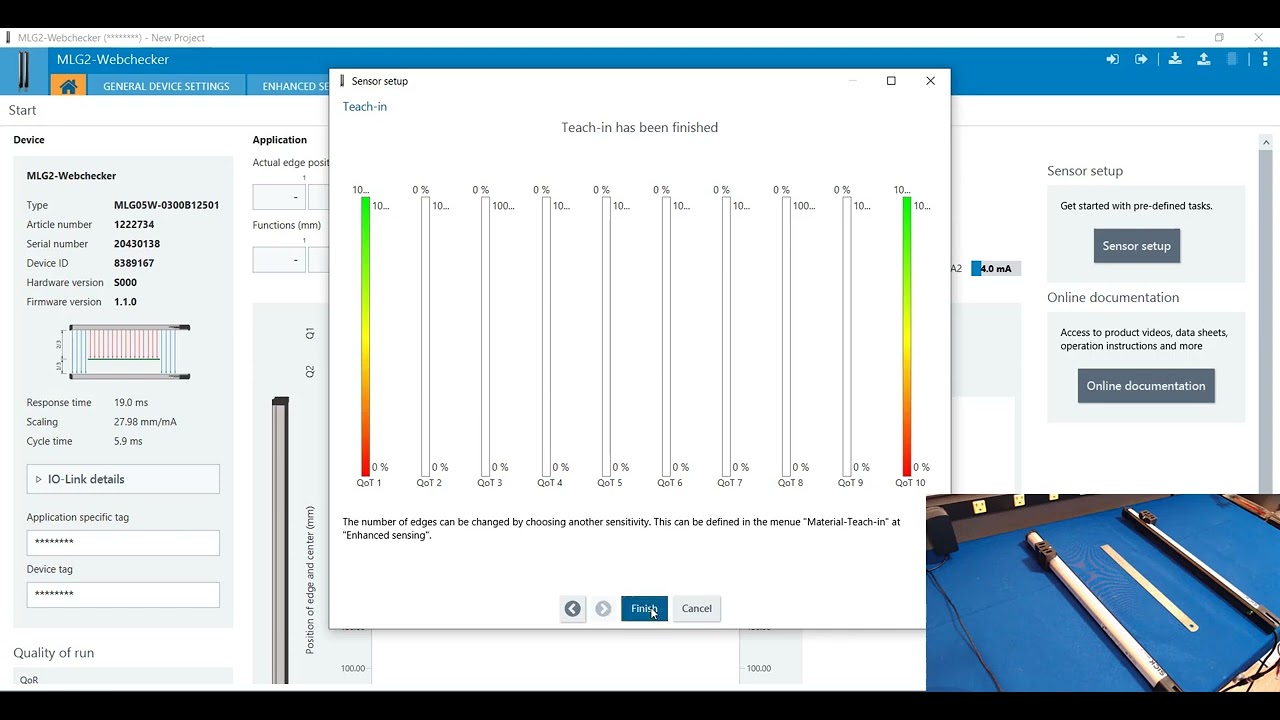Click Finish to complete the teach-in
This screenshot has height=720, width=1280.
pyautogui.click(x=644, y=608)
